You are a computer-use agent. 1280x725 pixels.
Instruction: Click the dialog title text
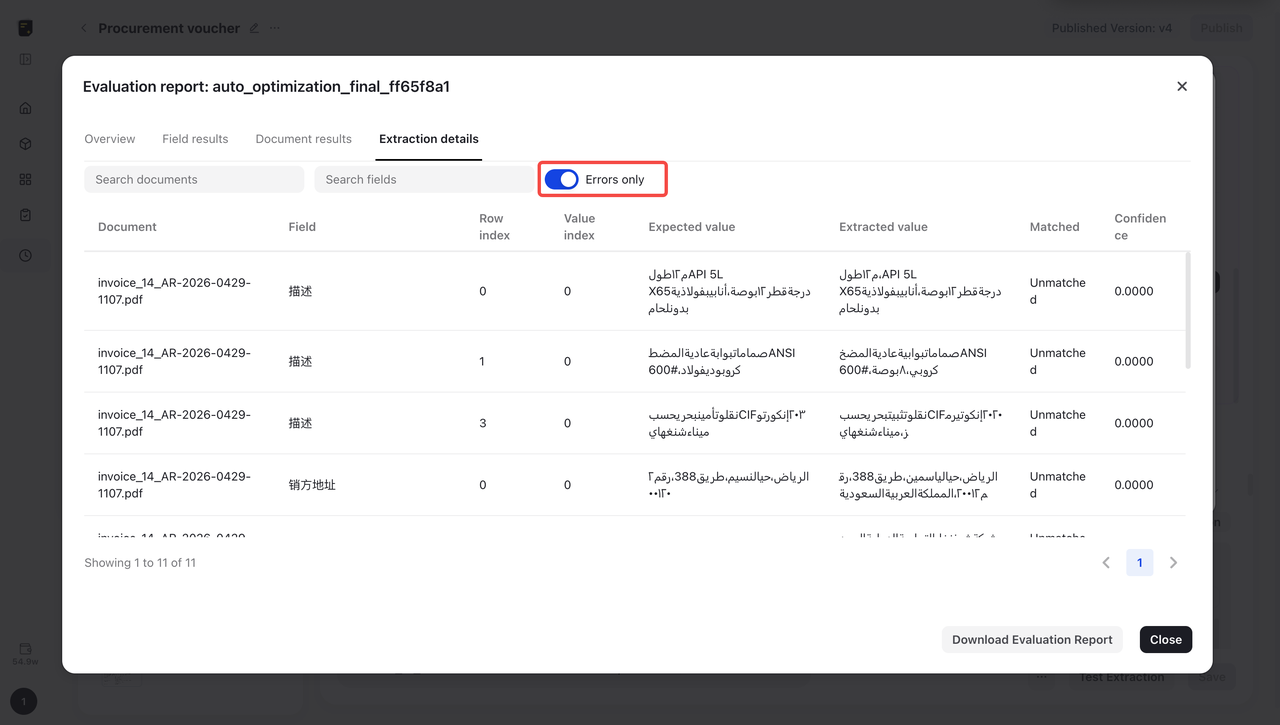[266, 87]
